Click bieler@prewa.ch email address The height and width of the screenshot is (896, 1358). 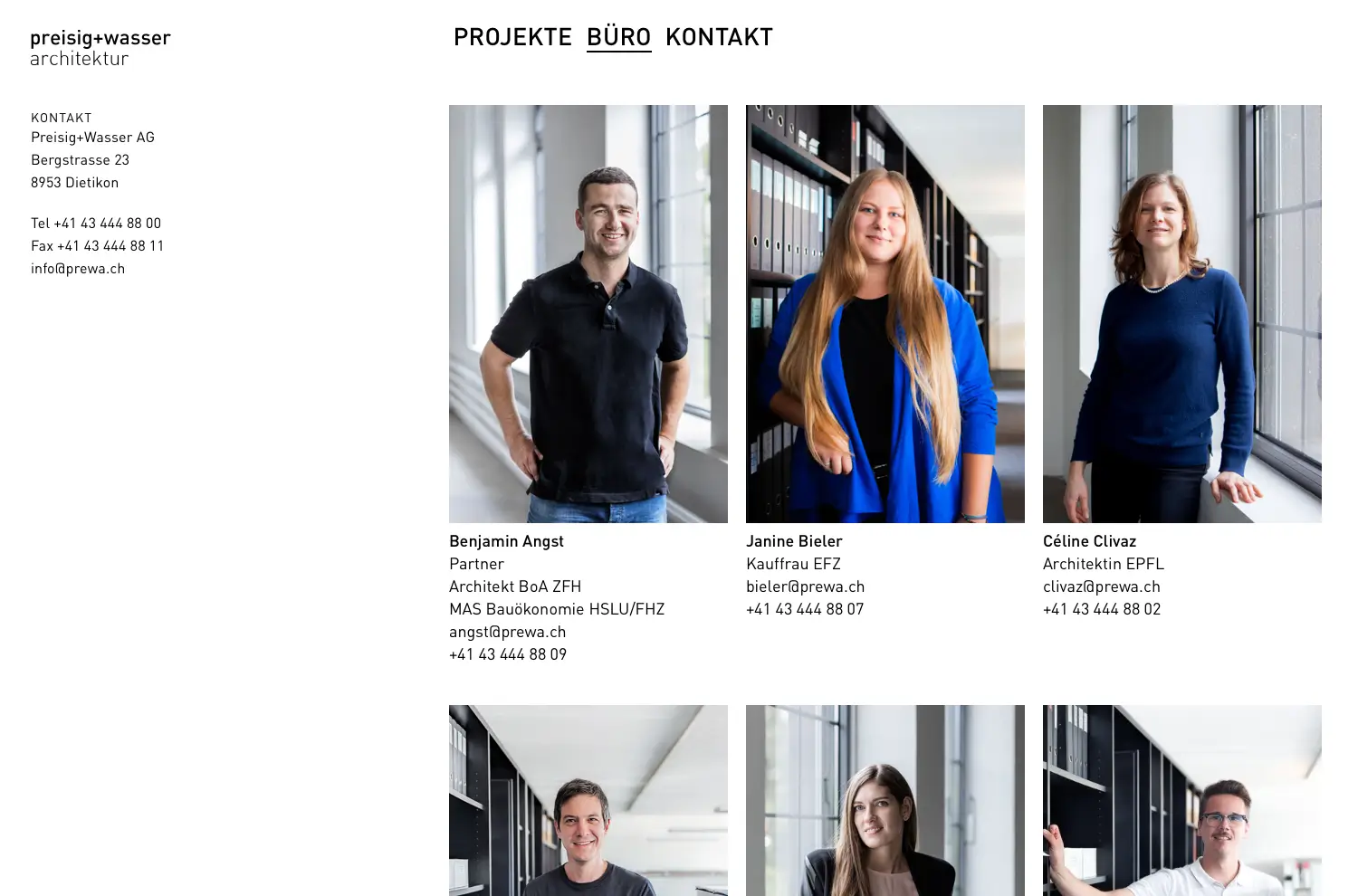(805, 586)
